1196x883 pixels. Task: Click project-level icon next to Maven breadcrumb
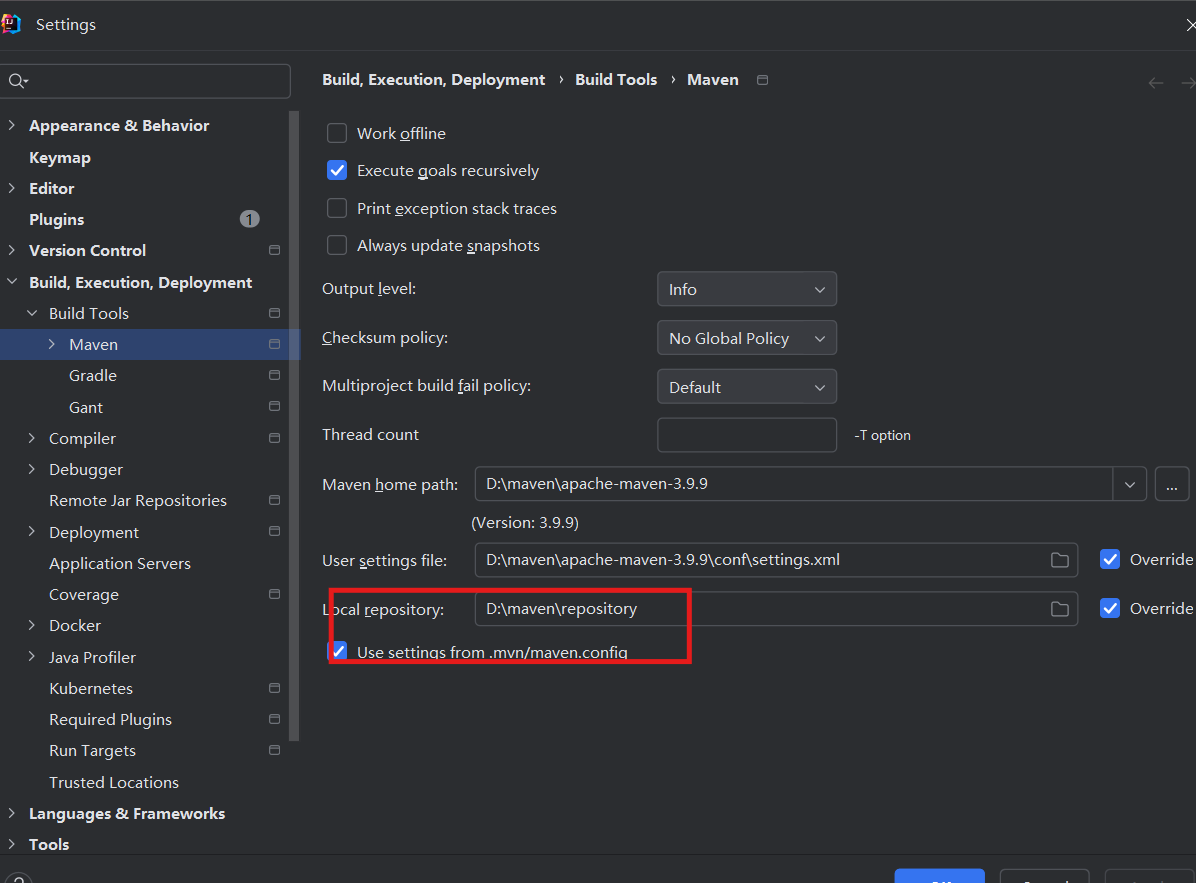(762, 80)
